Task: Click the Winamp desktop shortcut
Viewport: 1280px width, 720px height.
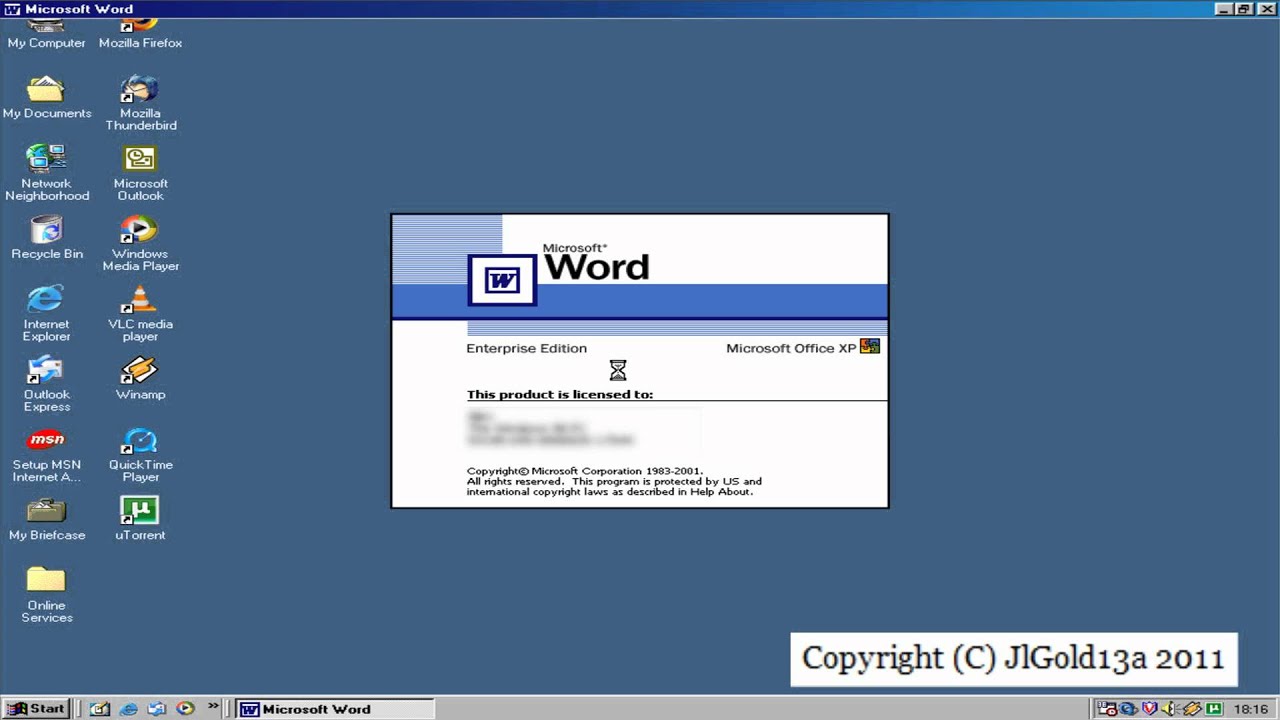Action: click(140, 378)
